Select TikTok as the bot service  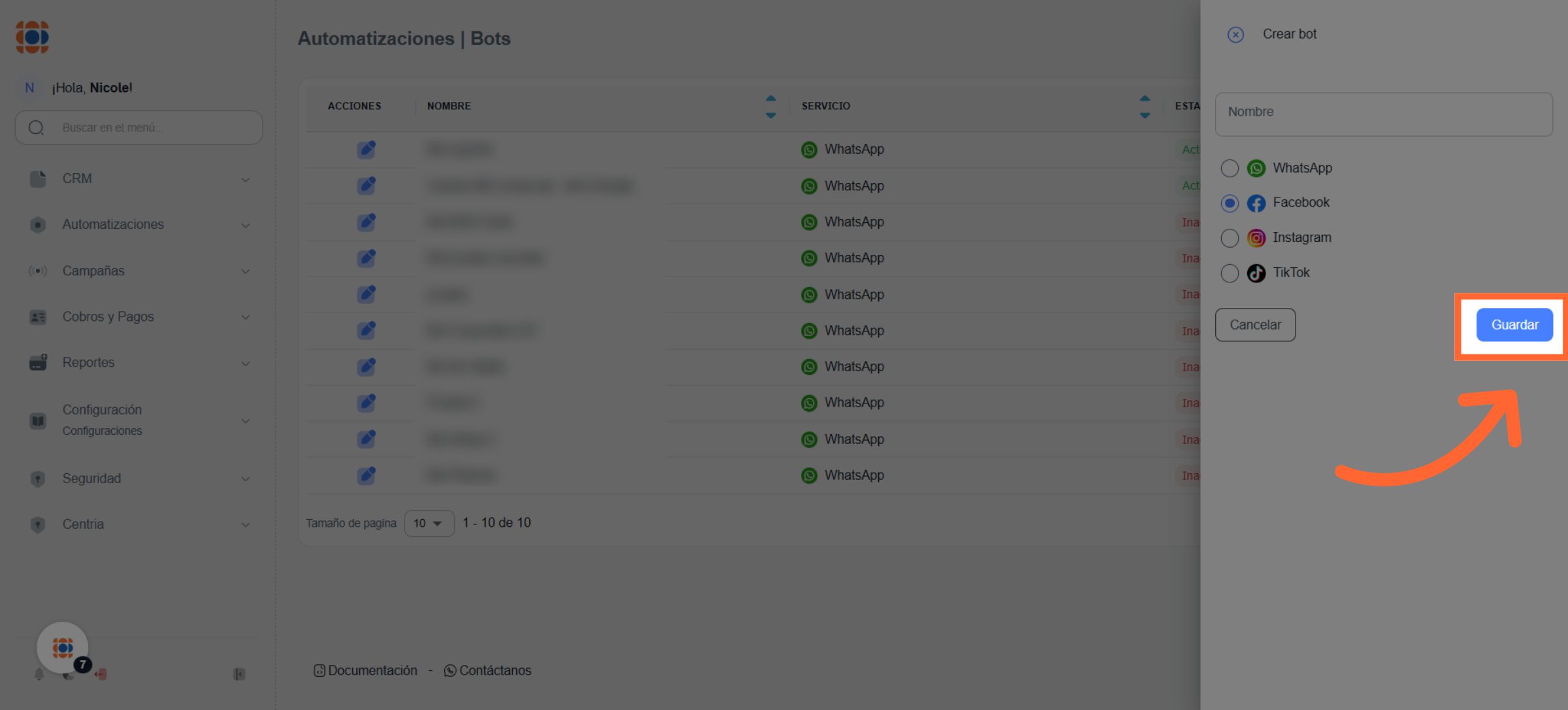point(1230,273)
